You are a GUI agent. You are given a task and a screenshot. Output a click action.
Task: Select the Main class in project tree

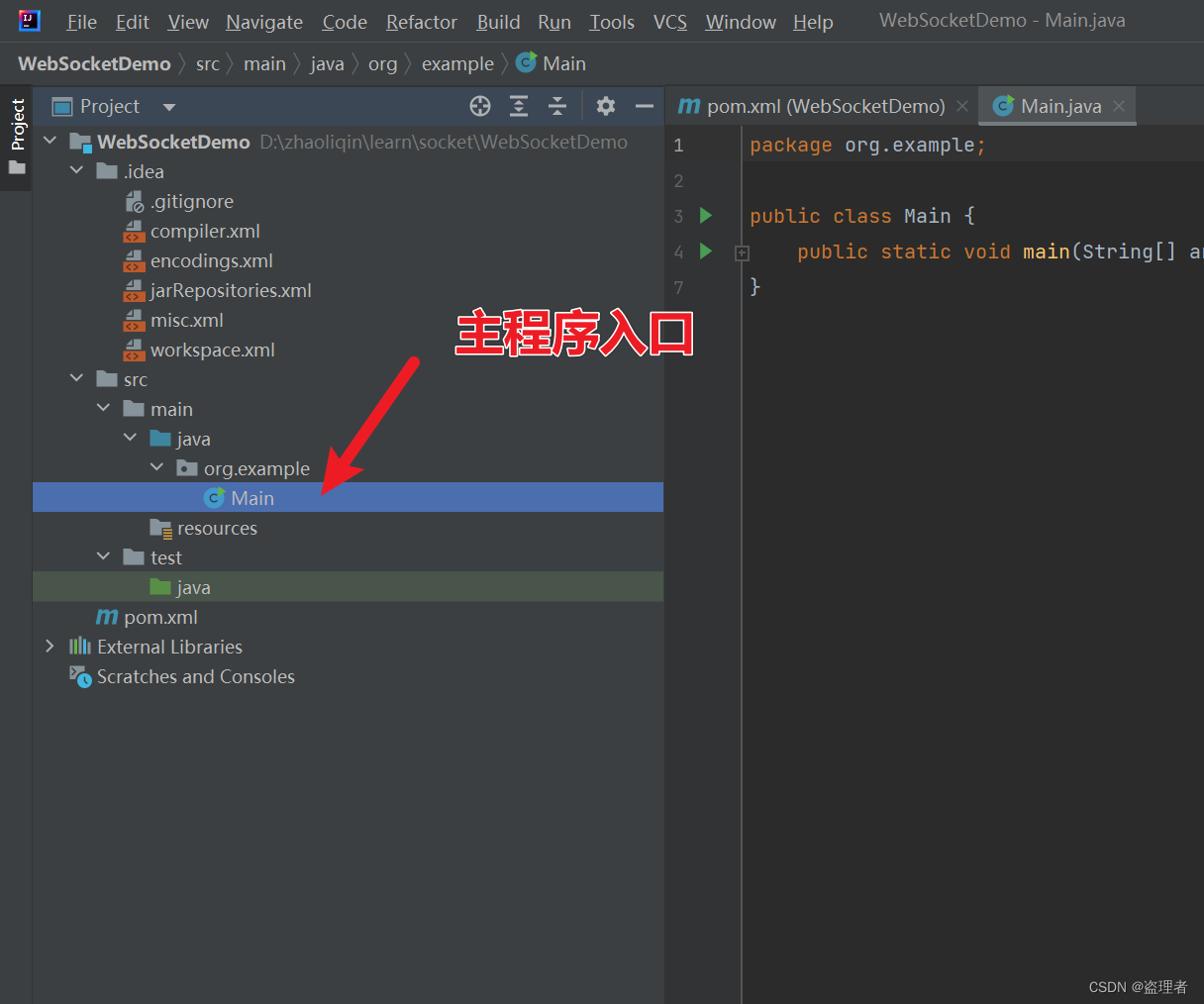point(348,497)
